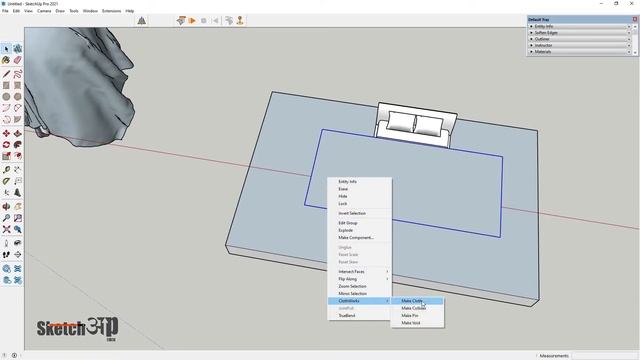The height and width of the screenshot is (360, 640).
Task: Select the Protractor tool
Action: coord(6,181)
